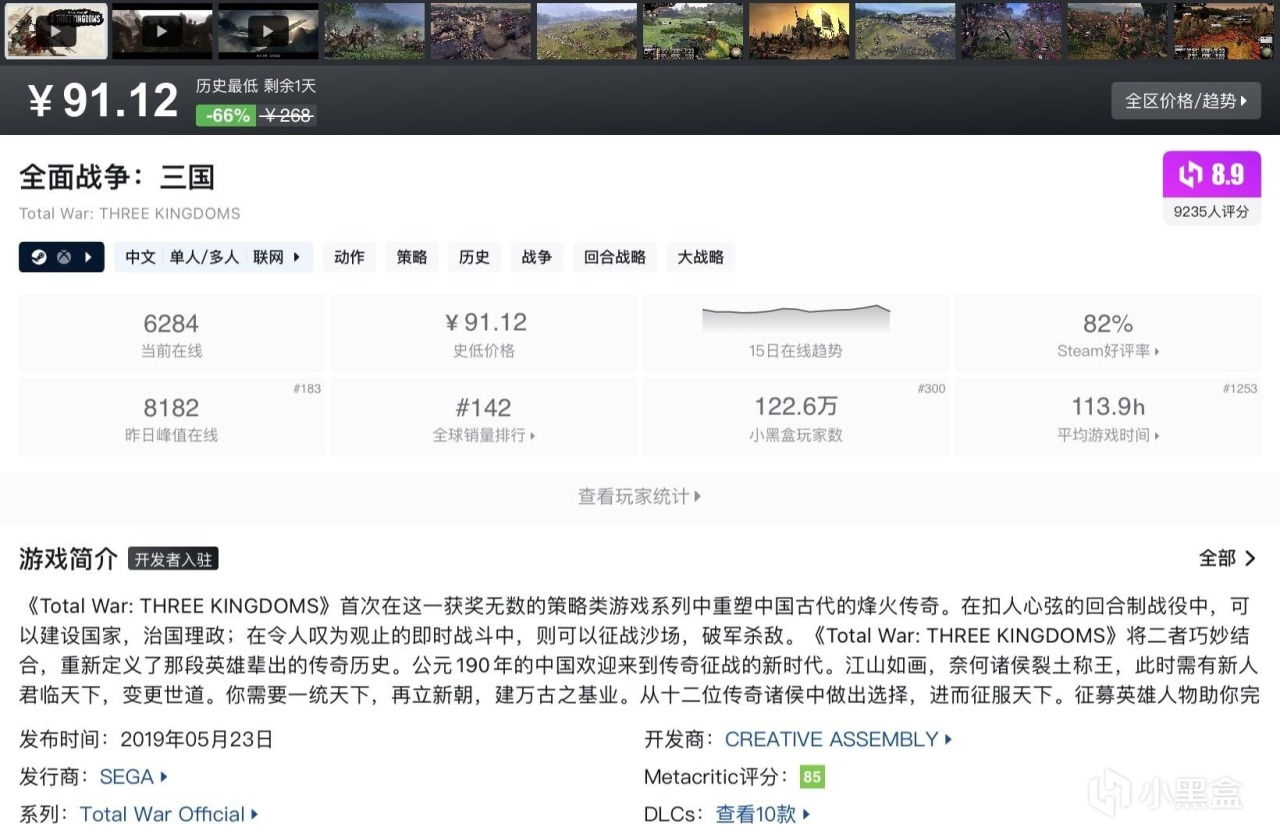The width and height of the screenshot is (1280, 838).
Task: Click the game description paragraph text
Action: tap(640, 651)
